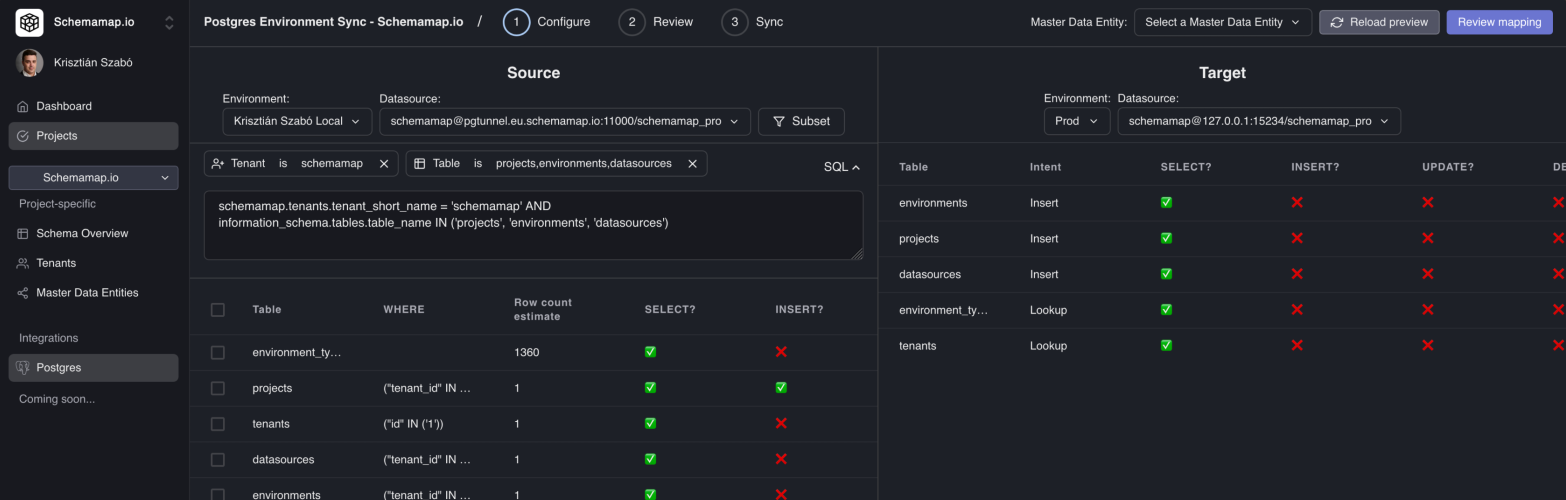The image size is (1566, 500).
Task: Click the Schema Overview table icon
Action: coord(23,234)
